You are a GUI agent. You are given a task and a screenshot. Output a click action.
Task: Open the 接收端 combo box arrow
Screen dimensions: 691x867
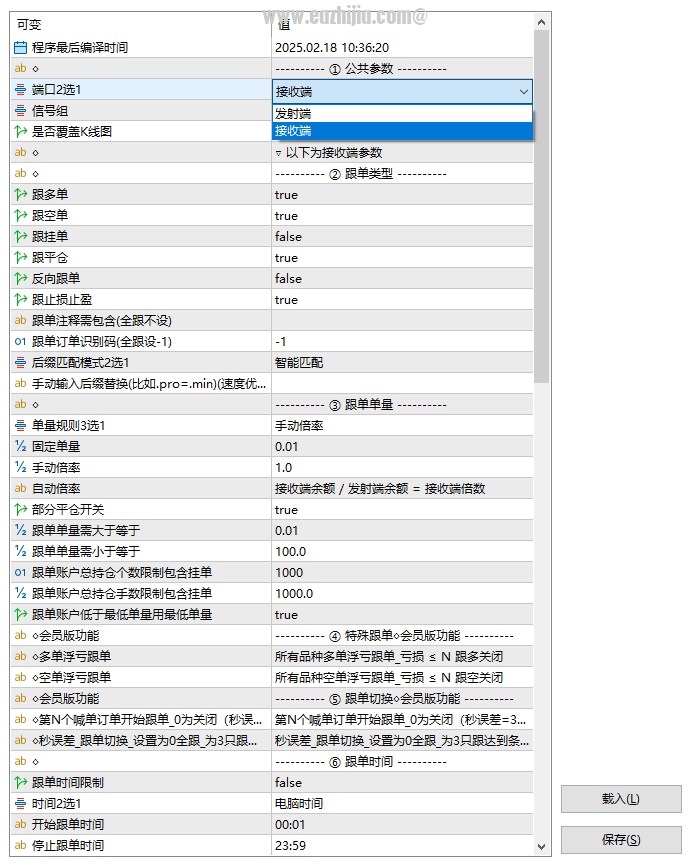pyautogui.click(x=523, y=92)
